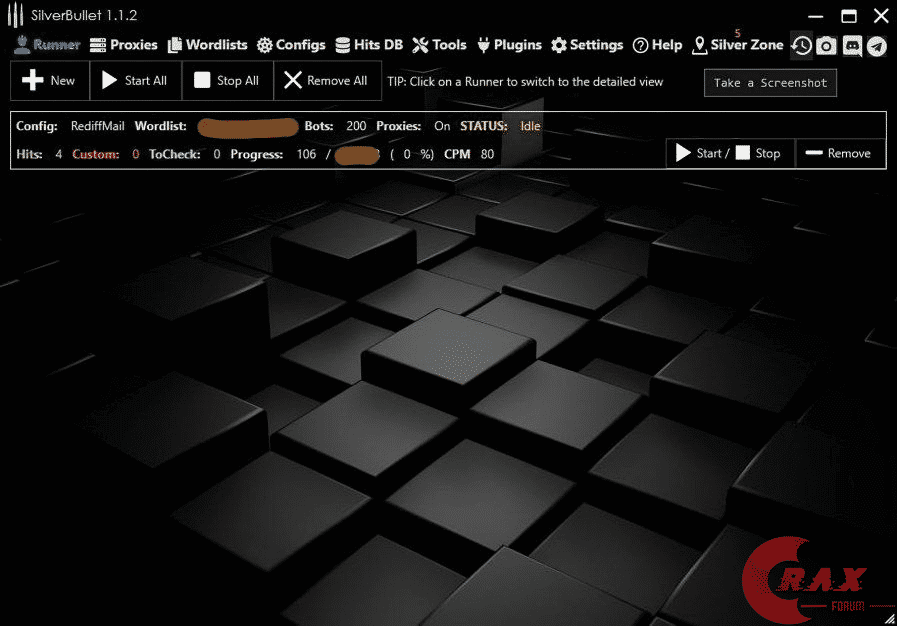
Task: Click the Idle status text
Action: (530, 126)
